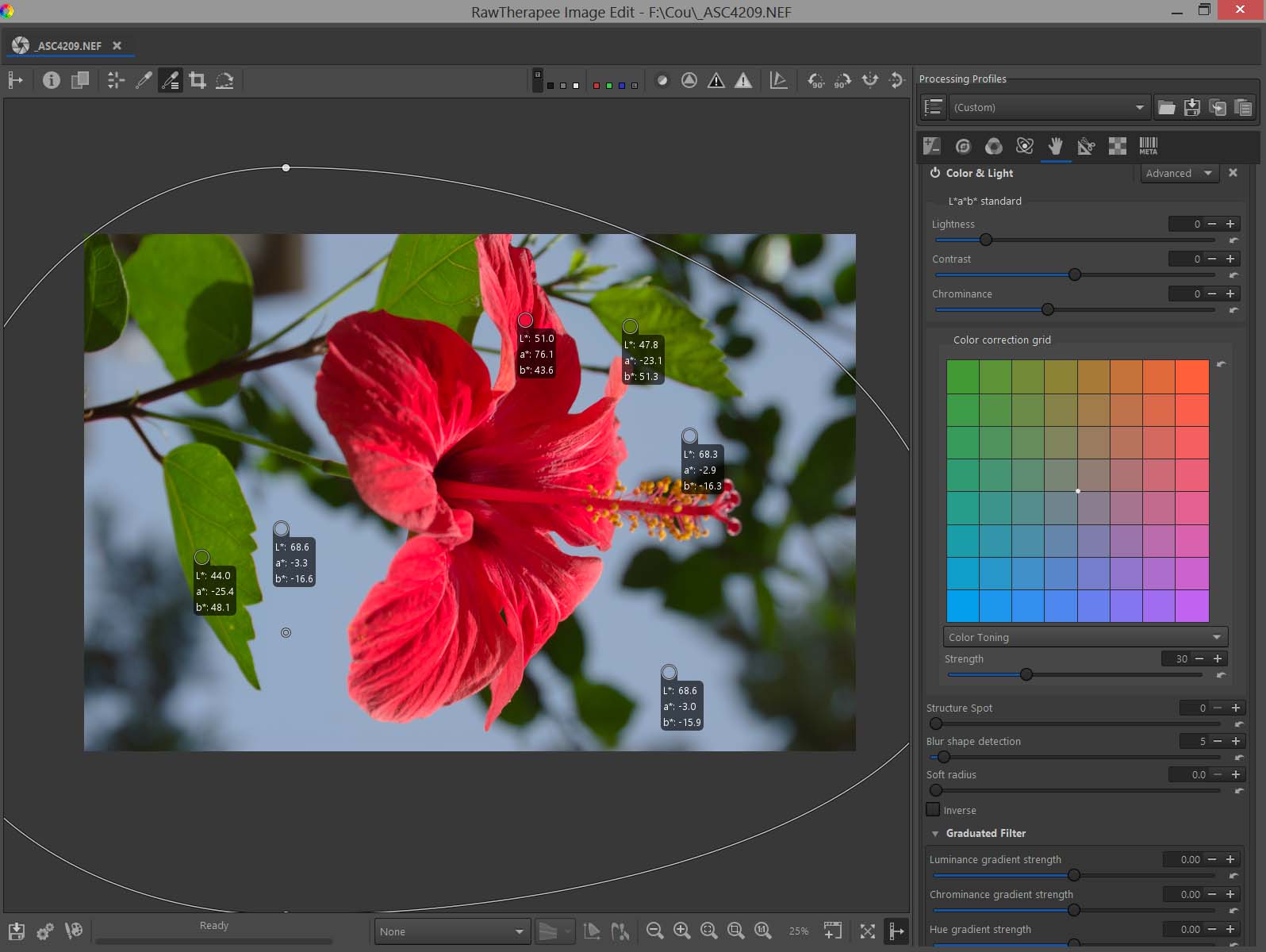1266x952 pixels.
Task: Click the white balance color picker tool
Action: tap(144, 80)
